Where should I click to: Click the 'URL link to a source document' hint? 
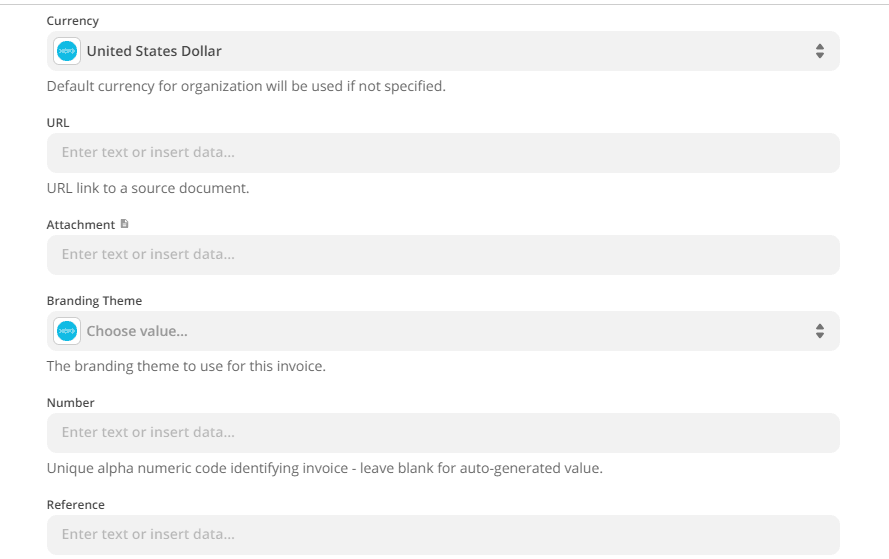coord(148,188)
